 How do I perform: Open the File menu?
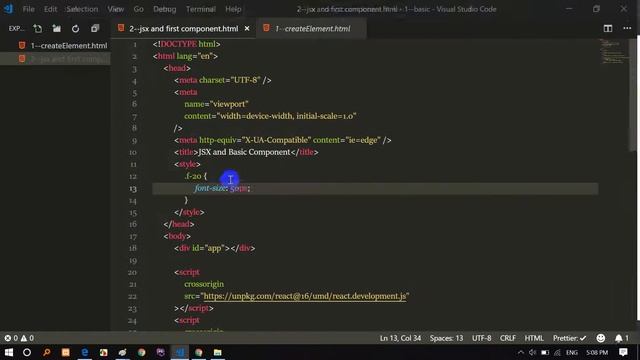[29, 9]
